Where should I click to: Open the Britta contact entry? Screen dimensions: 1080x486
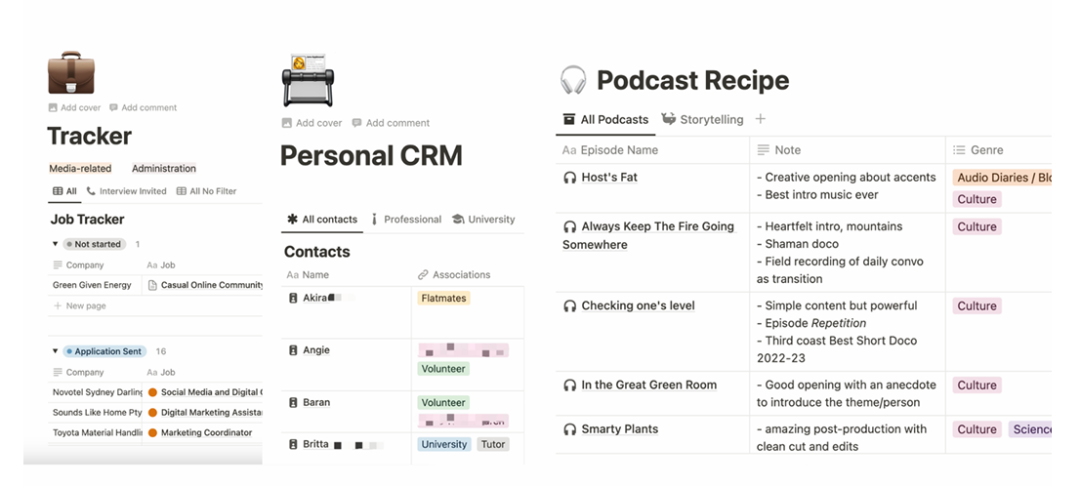coord(315,444)
